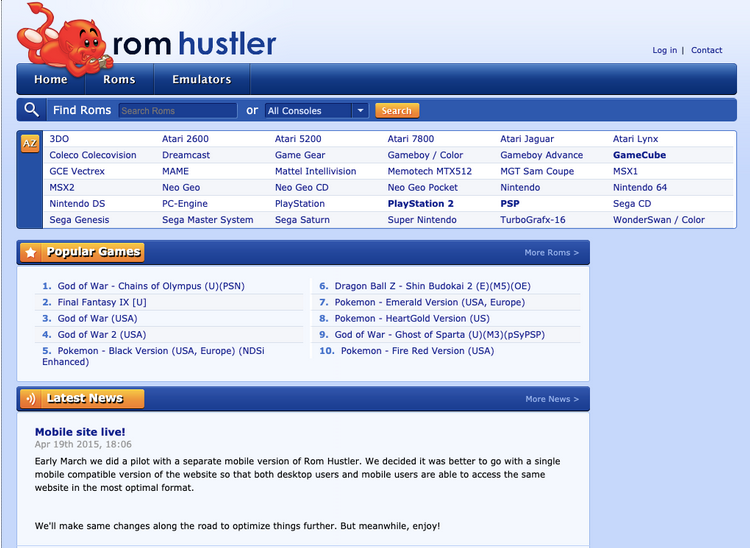Open the TurboGrafx-16 link
Viewport: 750px width, 548px height.
(533, 220)
